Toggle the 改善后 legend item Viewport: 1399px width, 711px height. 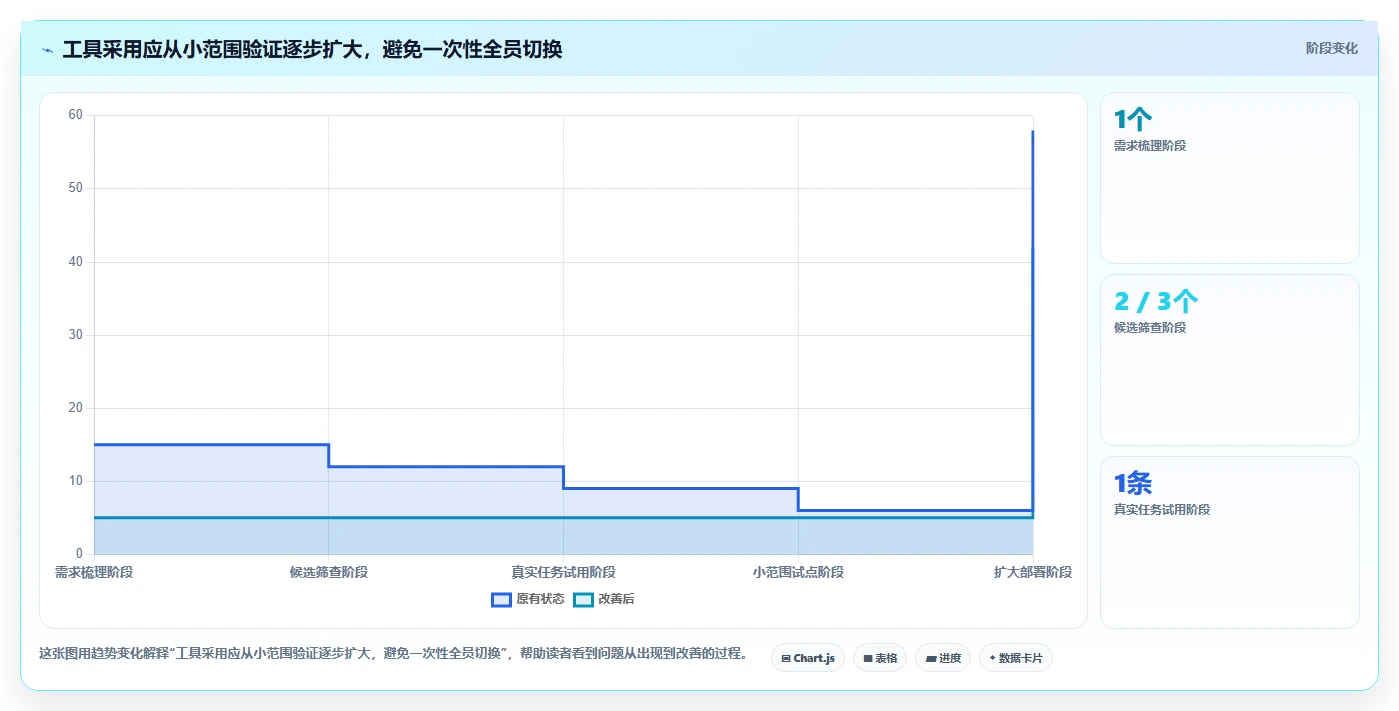click(604, 599)
